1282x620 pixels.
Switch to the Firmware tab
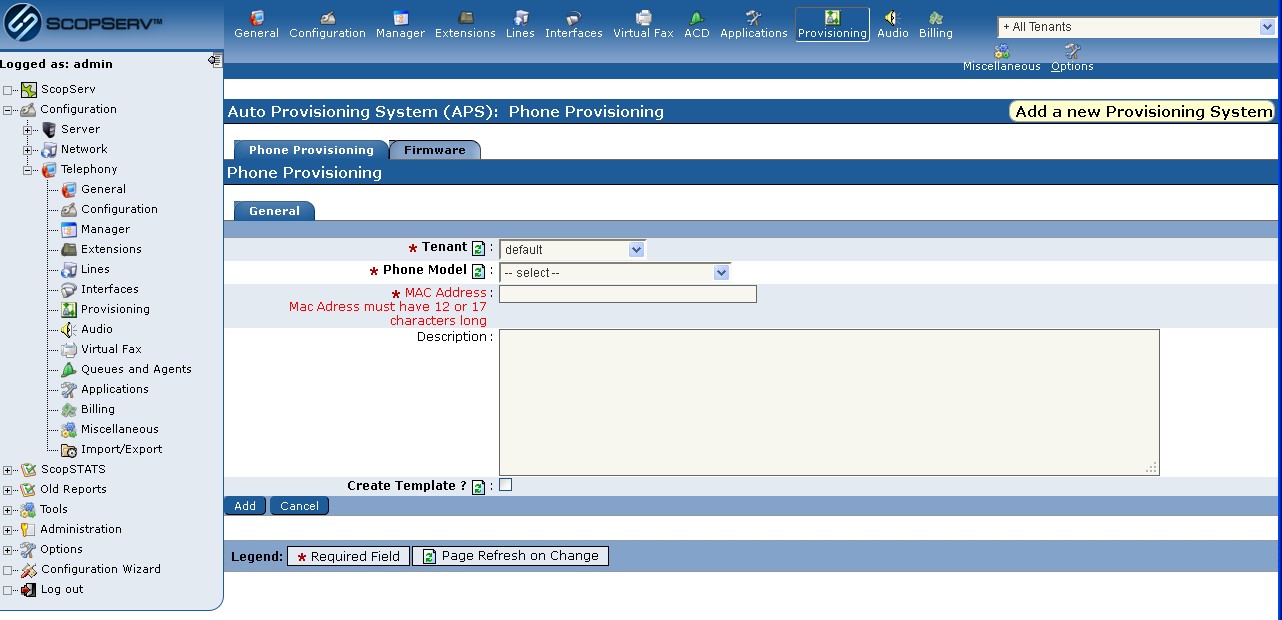coord(435,150)
